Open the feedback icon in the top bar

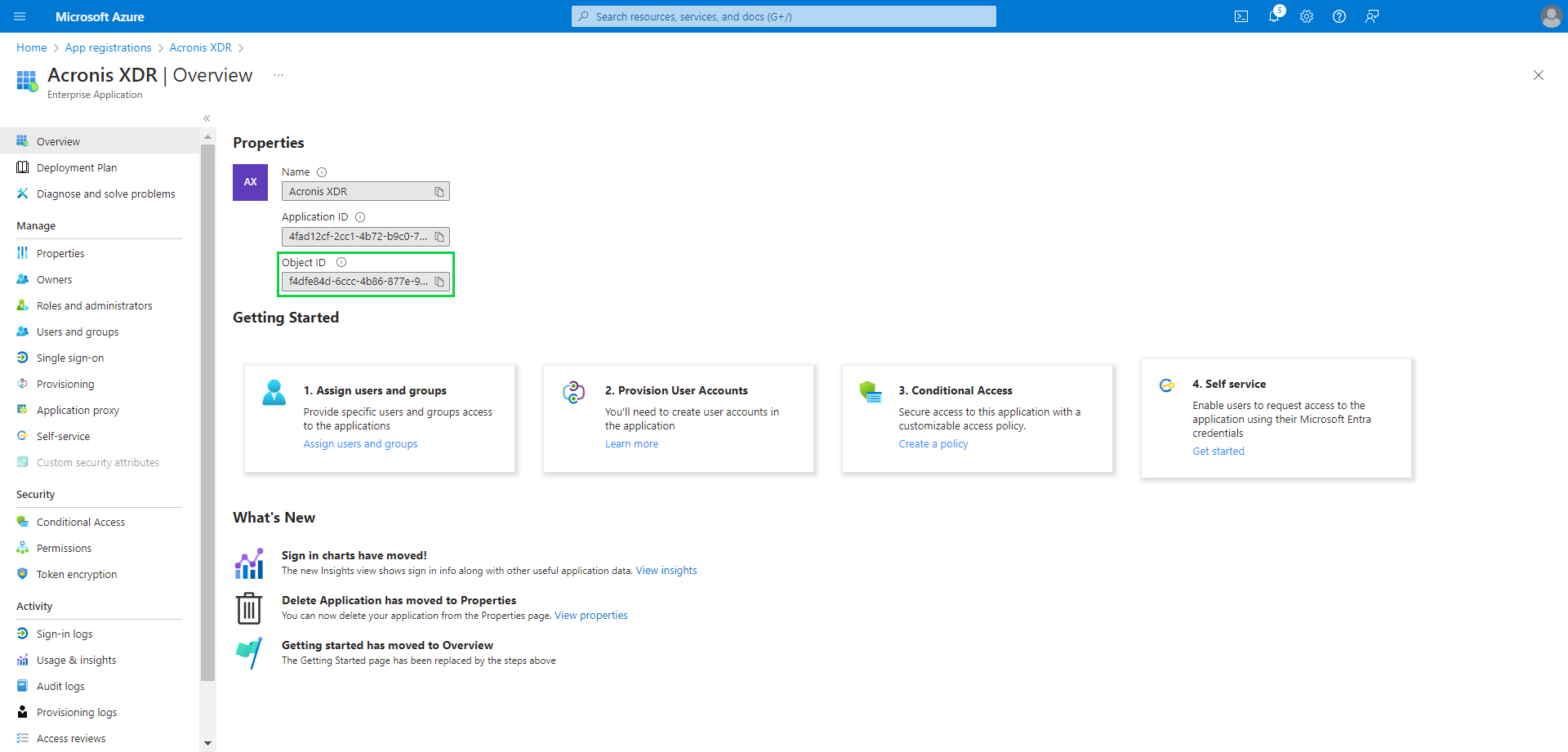[1372, 16]
